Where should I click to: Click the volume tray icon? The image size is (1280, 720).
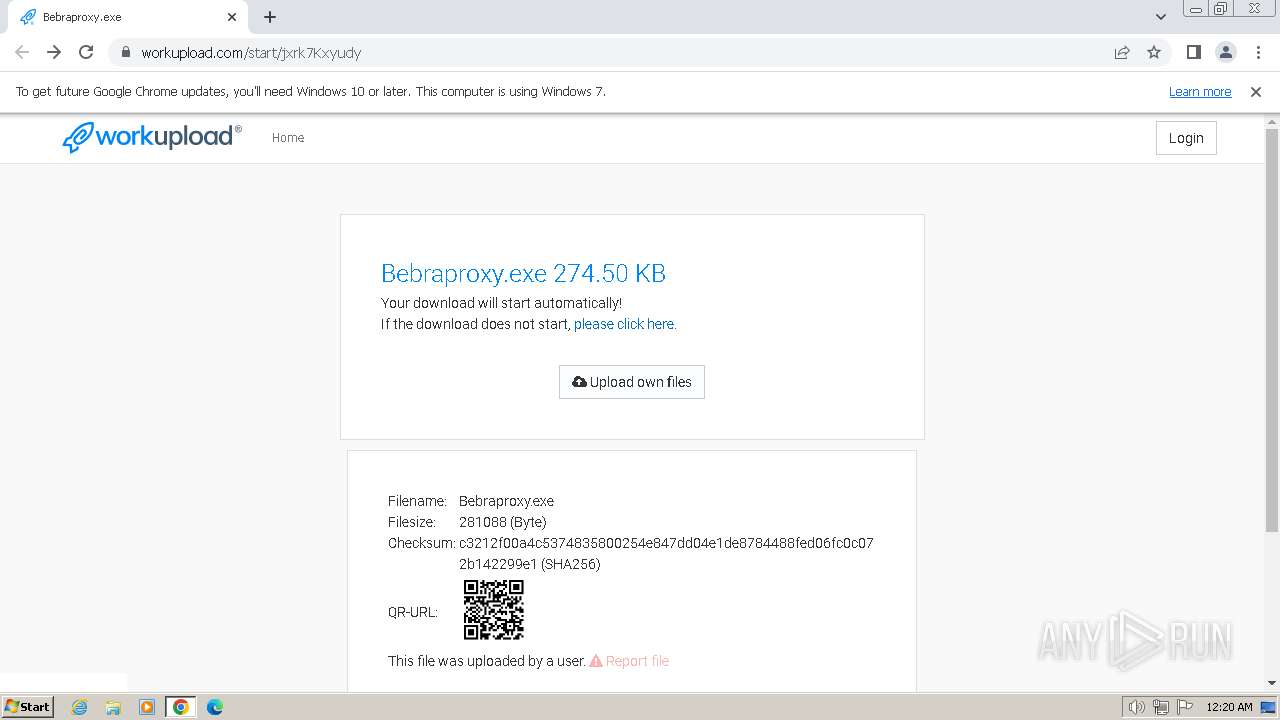[x=1136, y=707]
